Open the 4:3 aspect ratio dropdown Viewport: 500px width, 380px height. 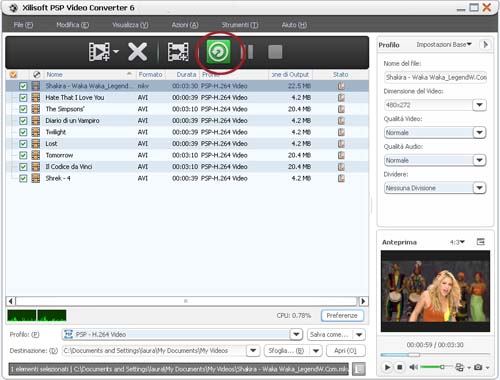pos(457,242)
